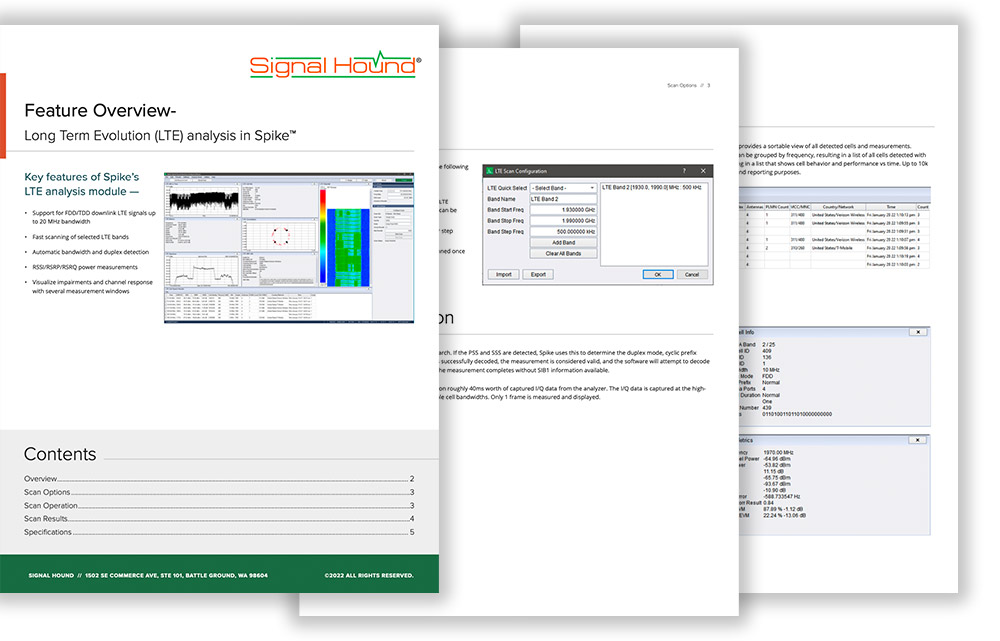Image resolution: width=1000 pixels, height=641 pixels.
Task: Confirm the dialog with OK
Action: (658, 274)
